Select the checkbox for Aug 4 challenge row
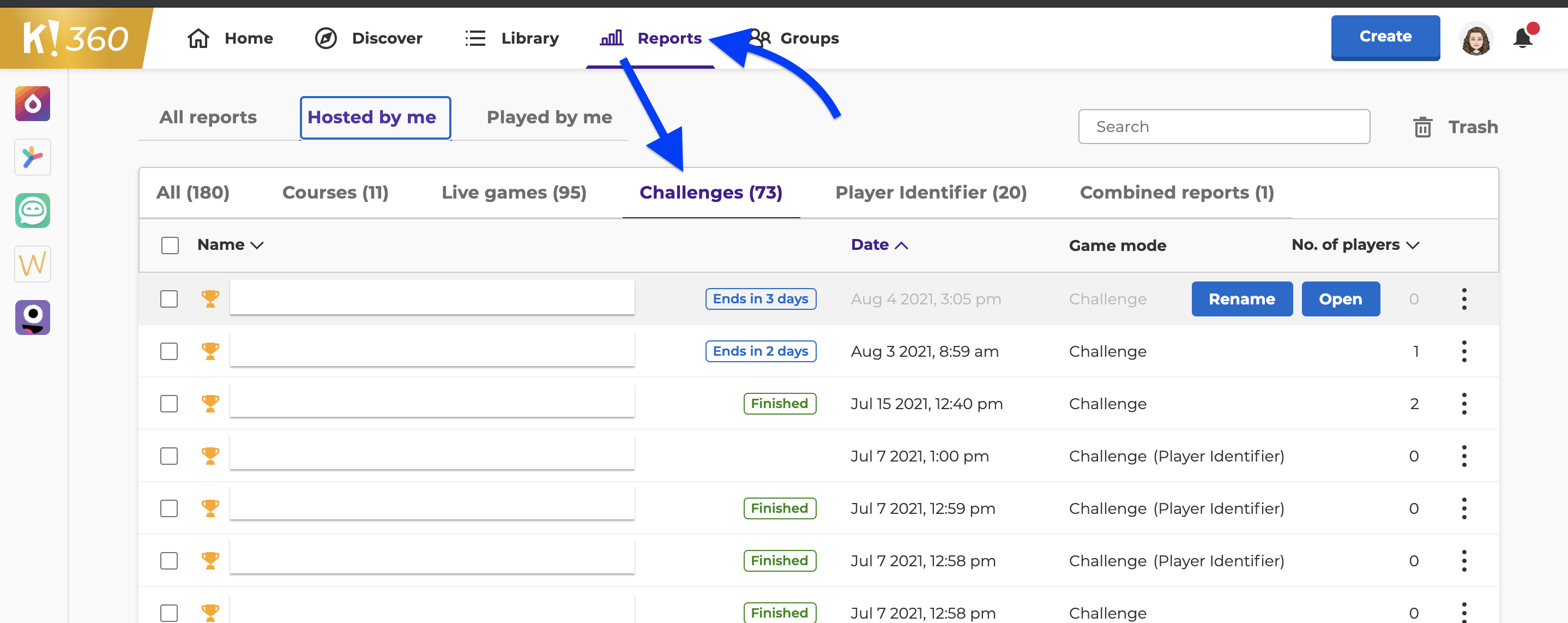The height and width of the screenshot is (623, 1568). (169, 299)
